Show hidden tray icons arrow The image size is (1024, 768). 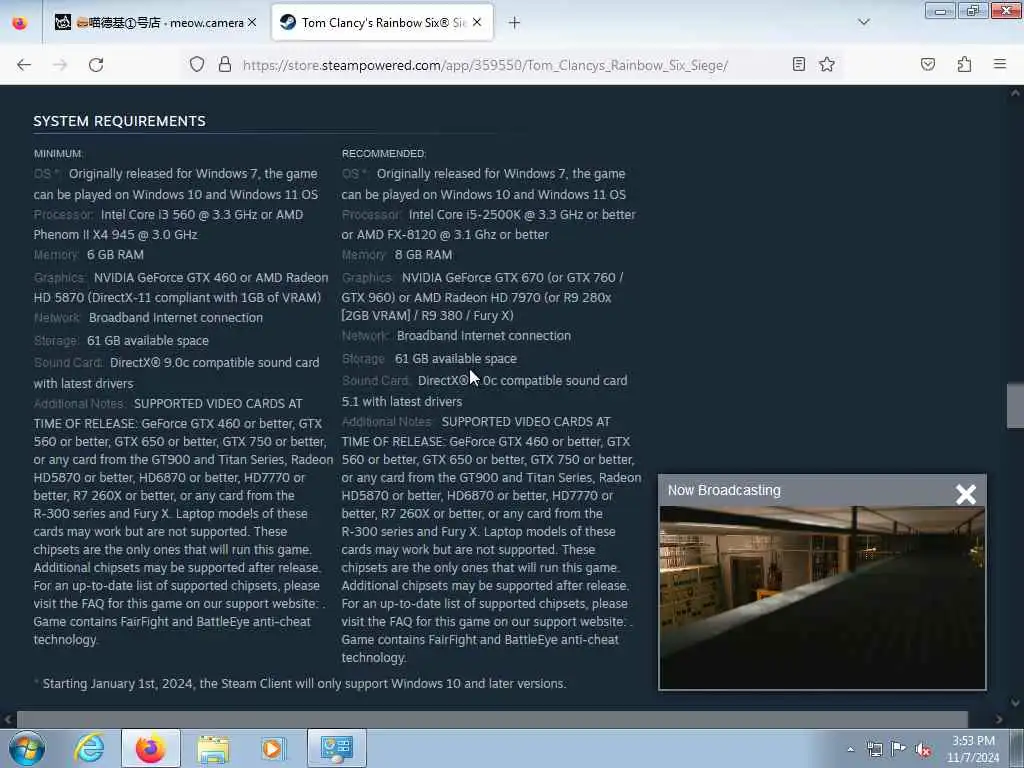[x=850, y=749]
